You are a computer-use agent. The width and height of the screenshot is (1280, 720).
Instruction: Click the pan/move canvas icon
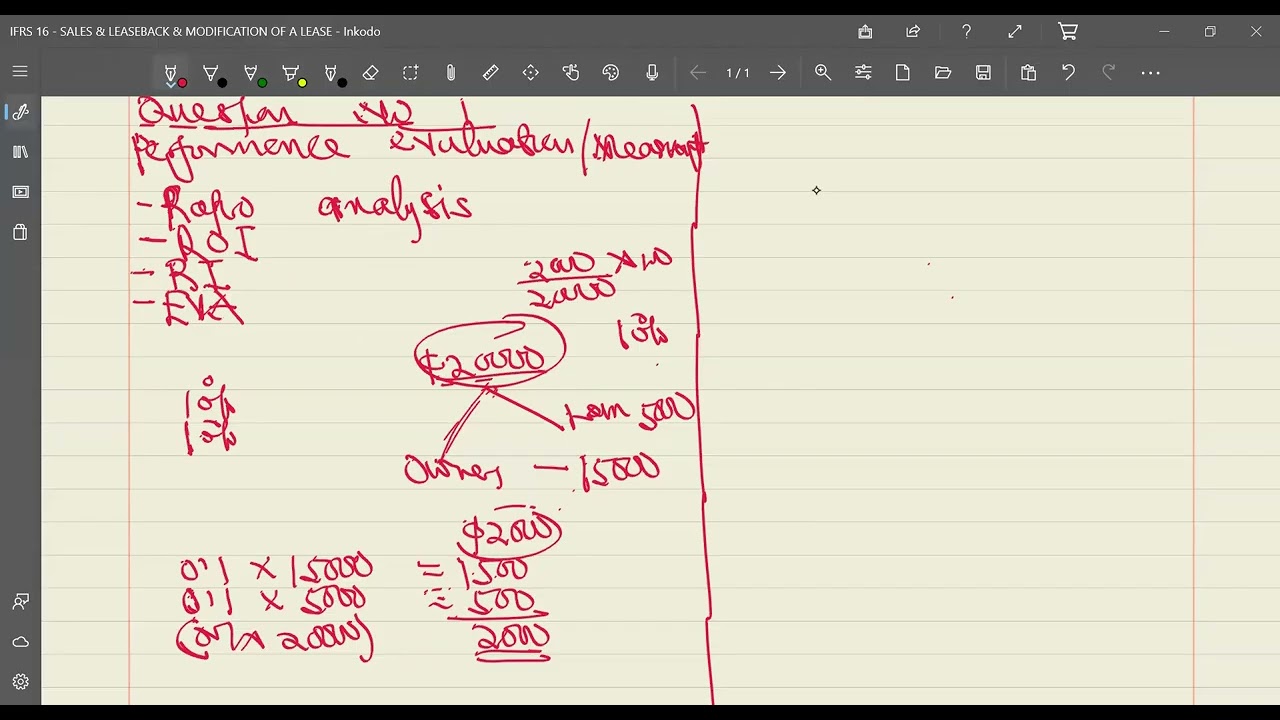point(531,73)
